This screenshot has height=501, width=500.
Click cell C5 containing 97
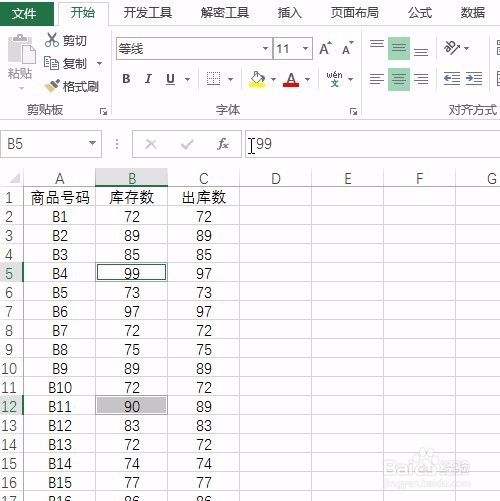pos(203,273)
